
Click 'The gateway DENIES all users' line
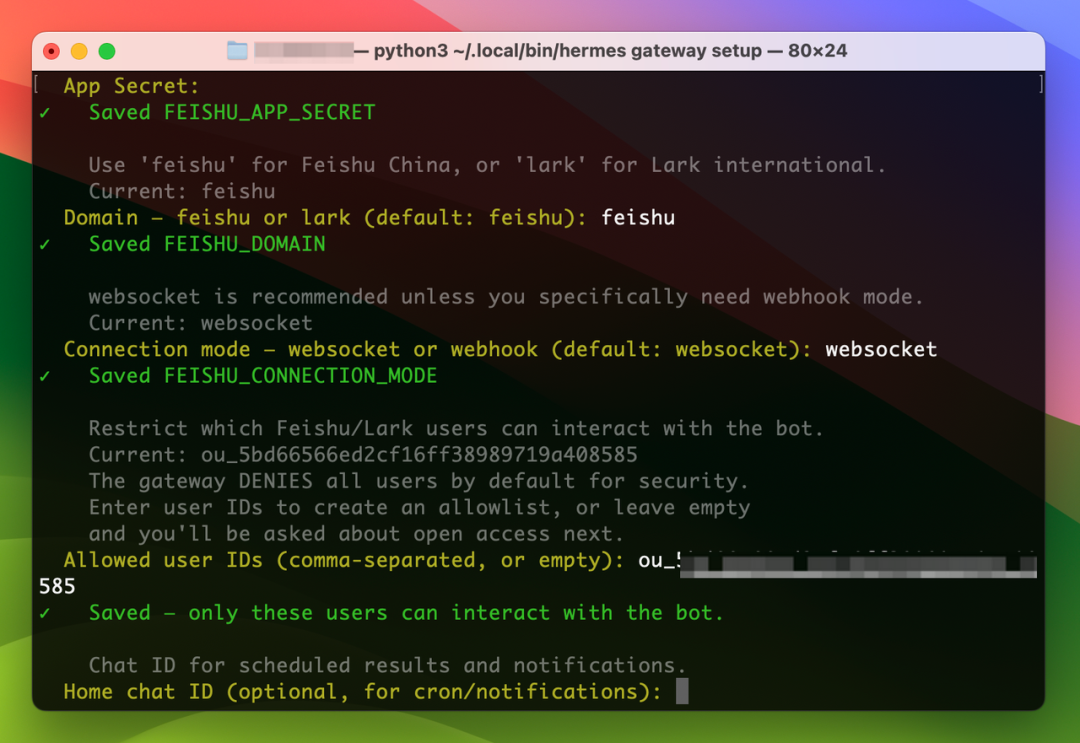(418, 481)
